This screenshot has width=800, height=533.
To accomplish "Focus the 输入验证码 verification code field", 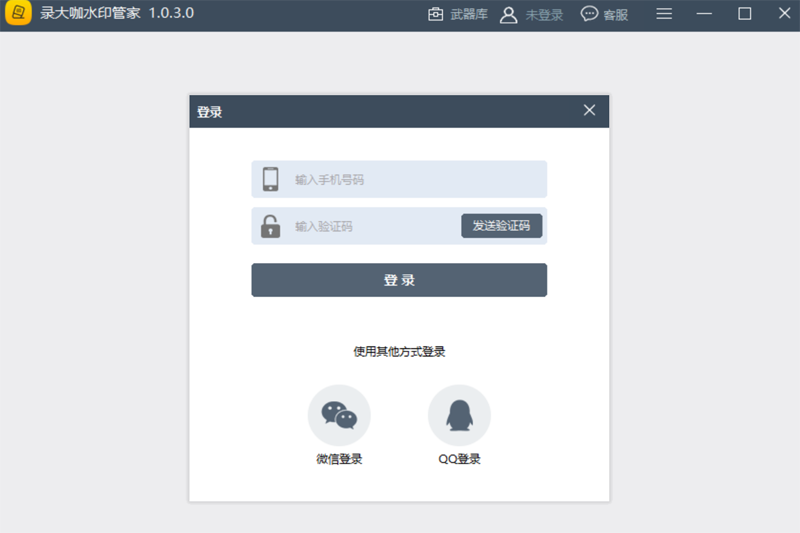I will pos(370,226).
